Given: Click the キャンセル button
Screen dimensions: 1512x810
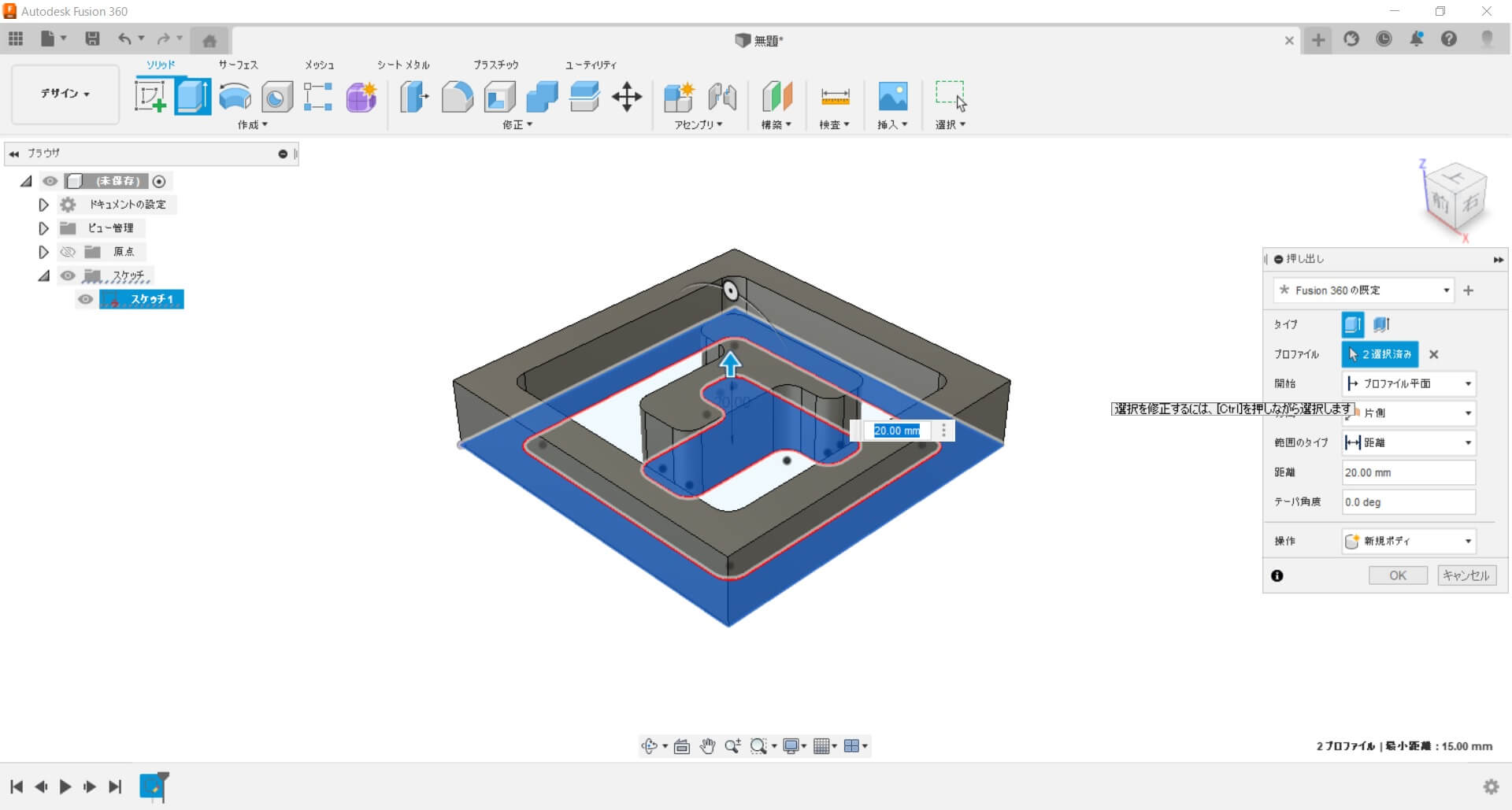Looking at the screenshot, I should point(1466,575).
